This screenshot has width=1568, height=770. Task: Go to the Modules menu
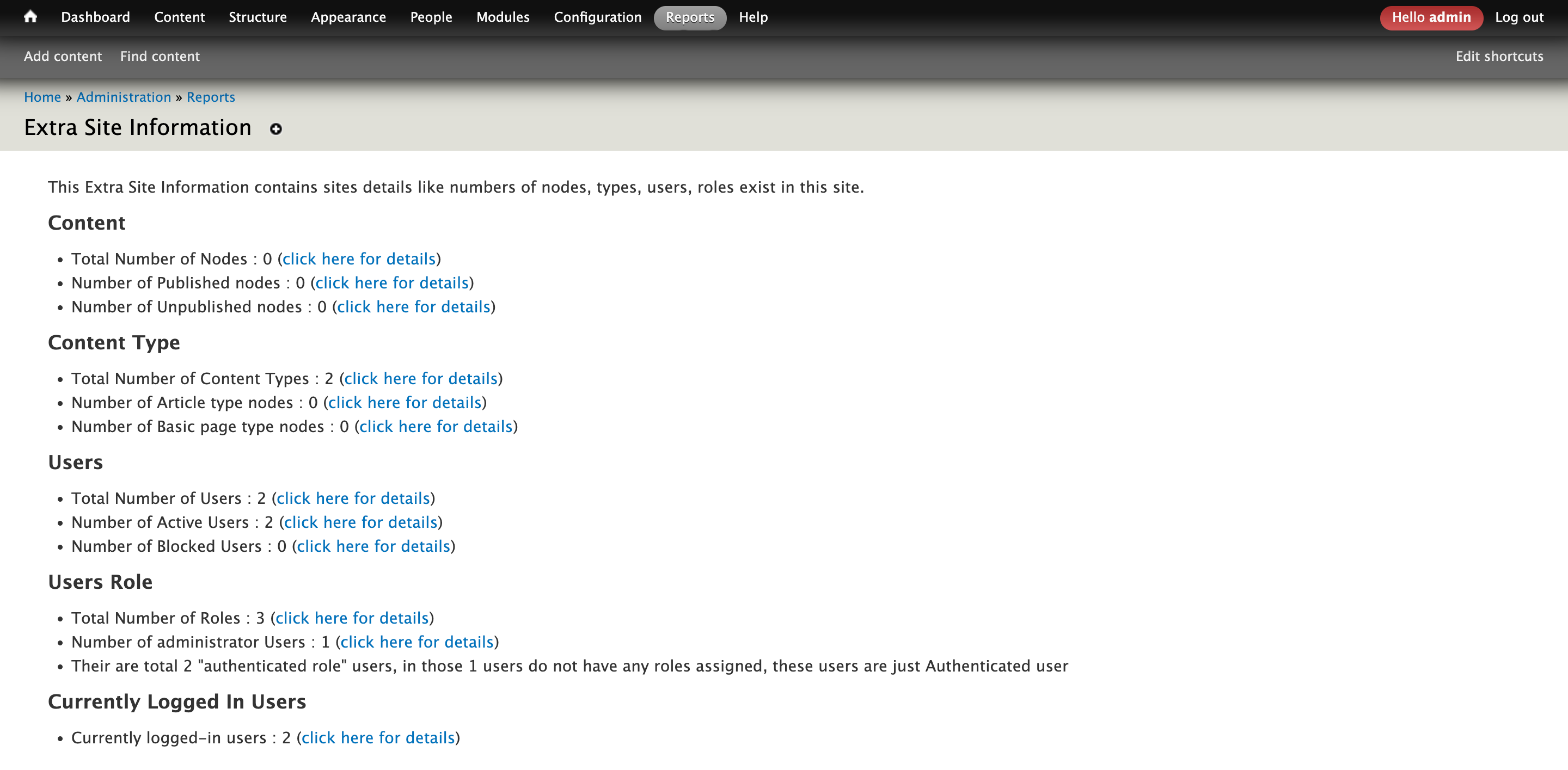tap(502, 17)
